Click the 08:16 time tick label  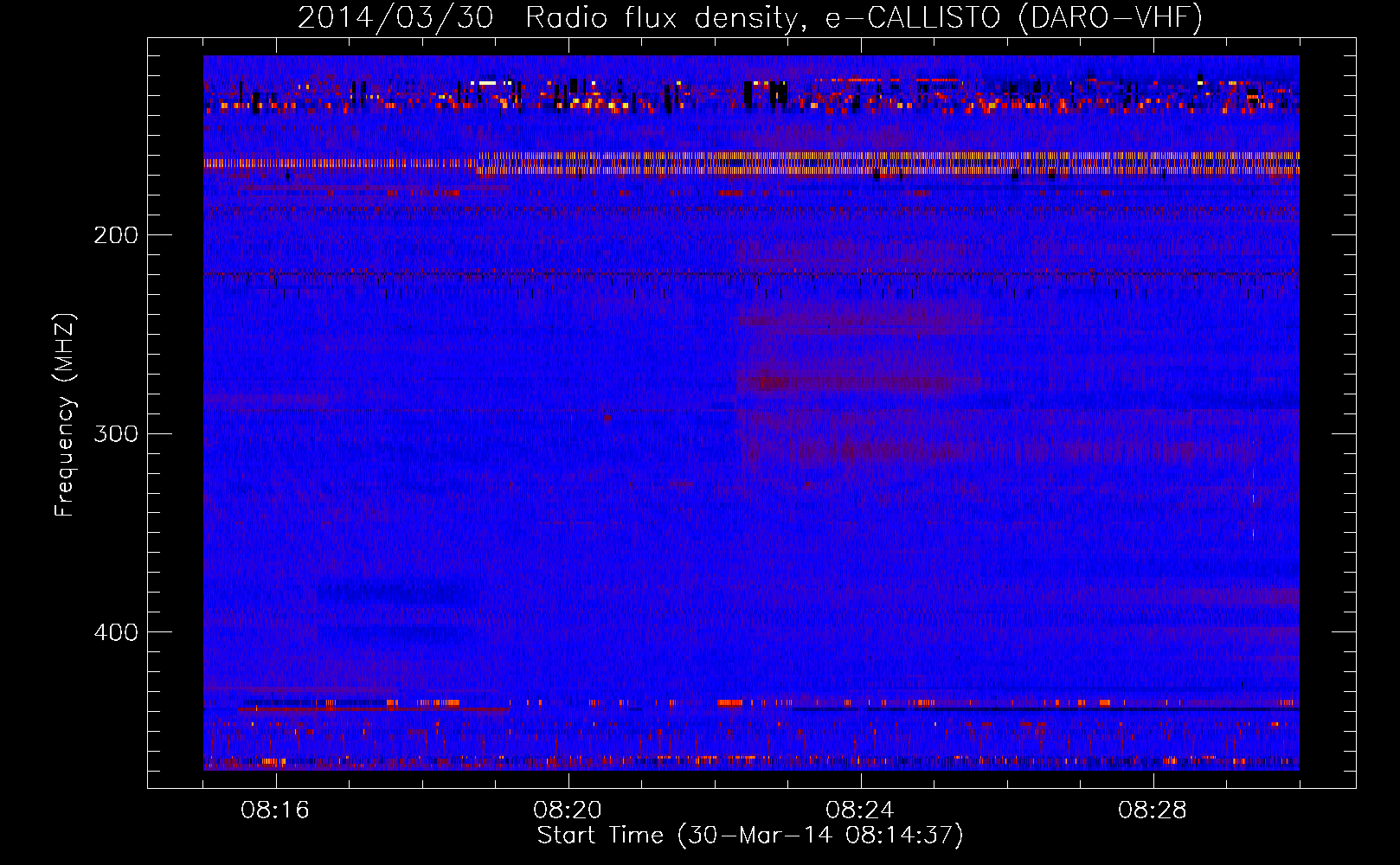click(x=275, y=811)
